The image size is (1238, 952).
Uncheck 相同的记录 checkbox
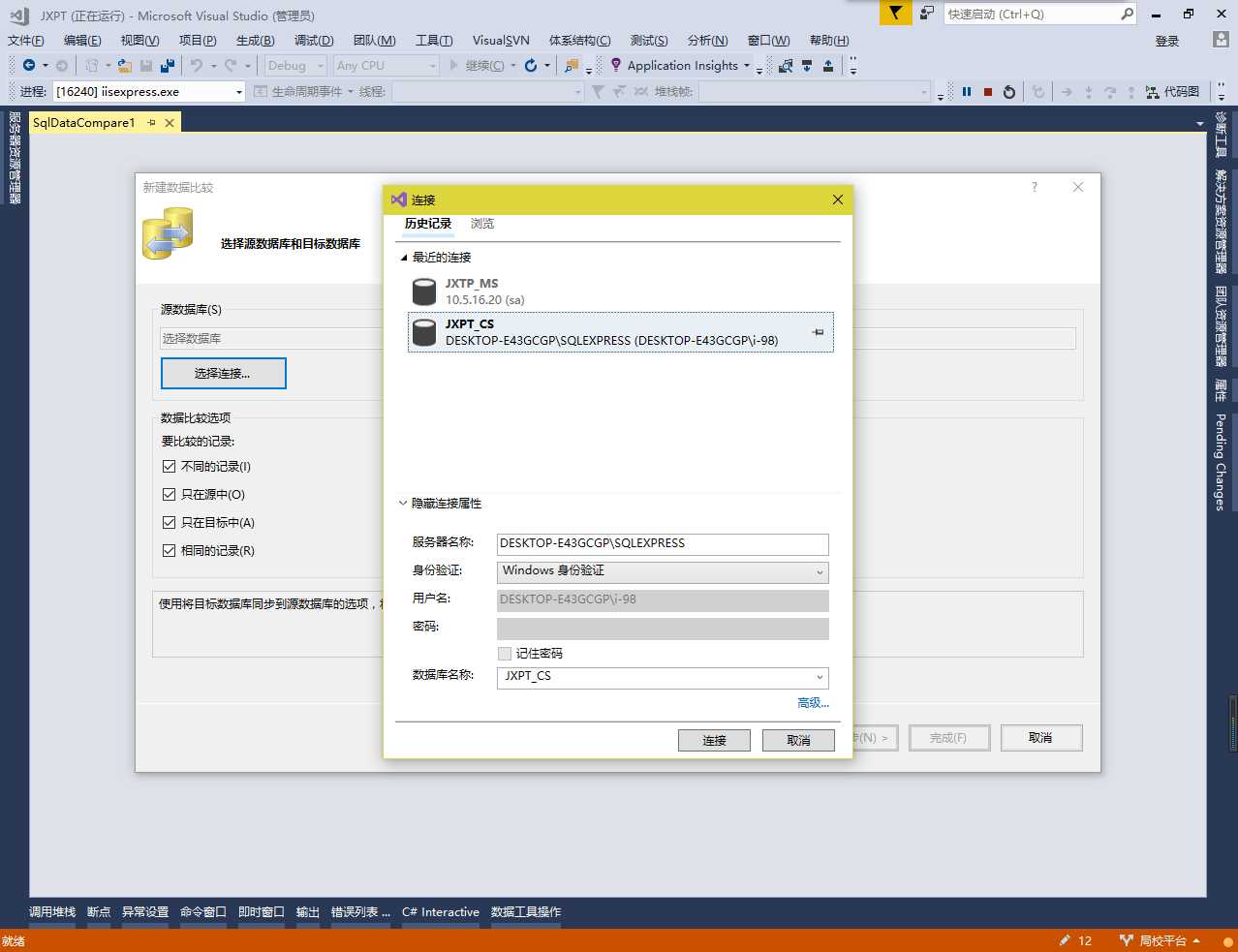[x=170, y=551]
